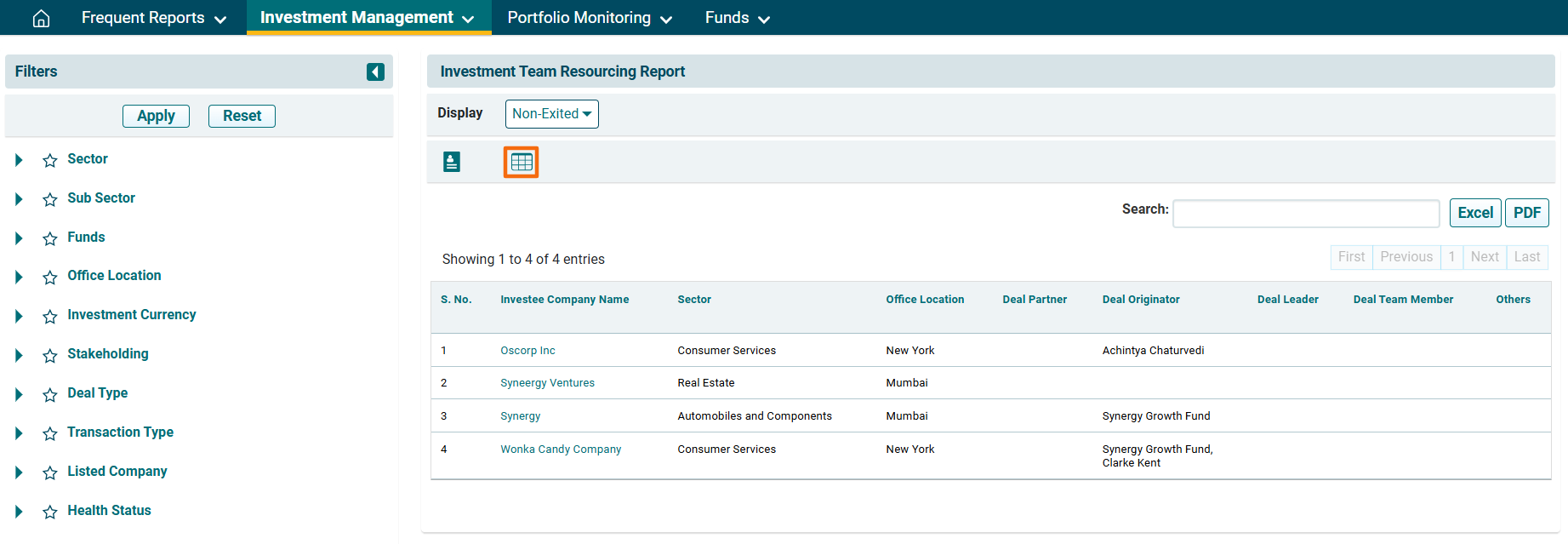Mark Funds filter with star icon

50,238
